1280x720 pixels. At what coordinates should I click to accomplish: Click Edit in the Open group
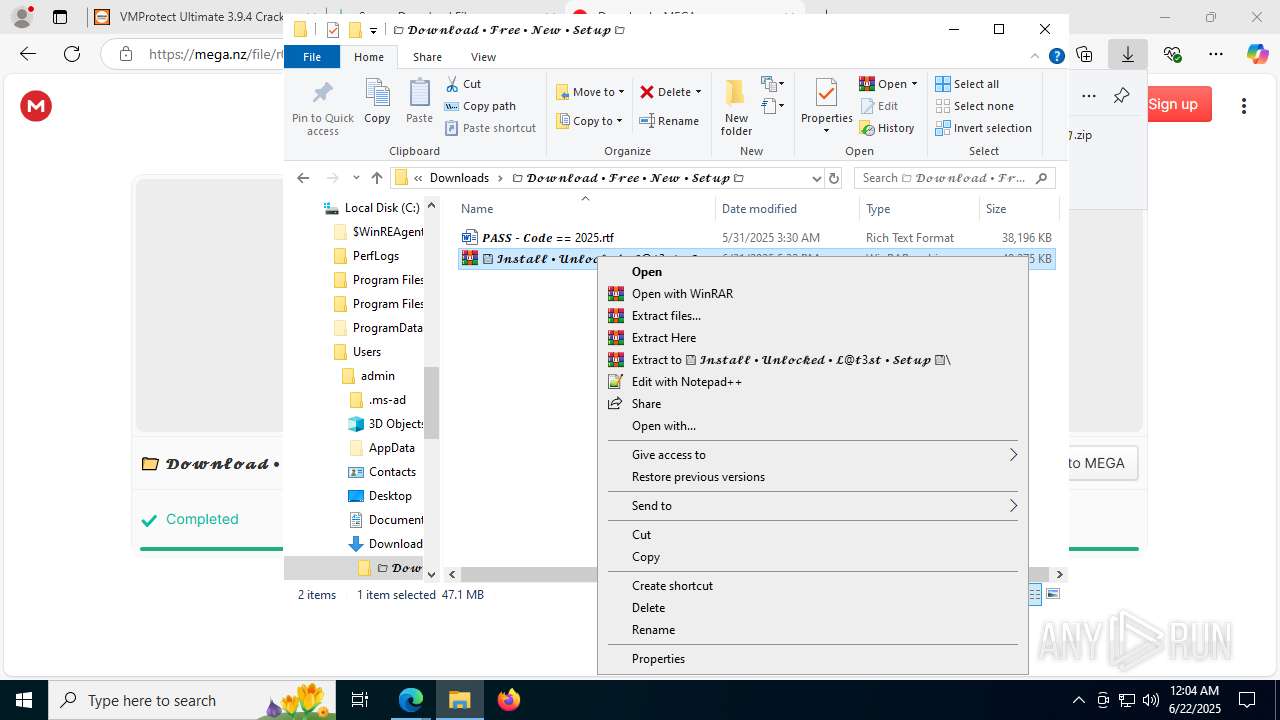coord(879,106)
